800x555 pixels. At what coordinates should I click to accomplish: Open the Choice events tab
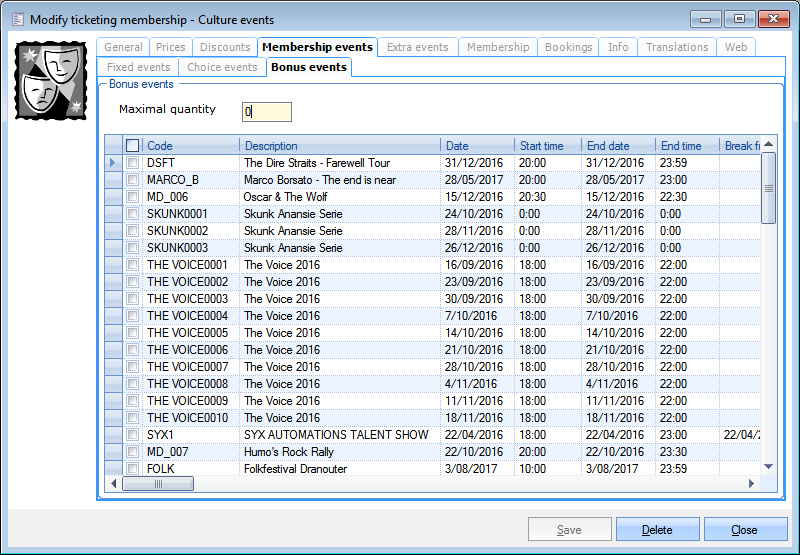222,67
